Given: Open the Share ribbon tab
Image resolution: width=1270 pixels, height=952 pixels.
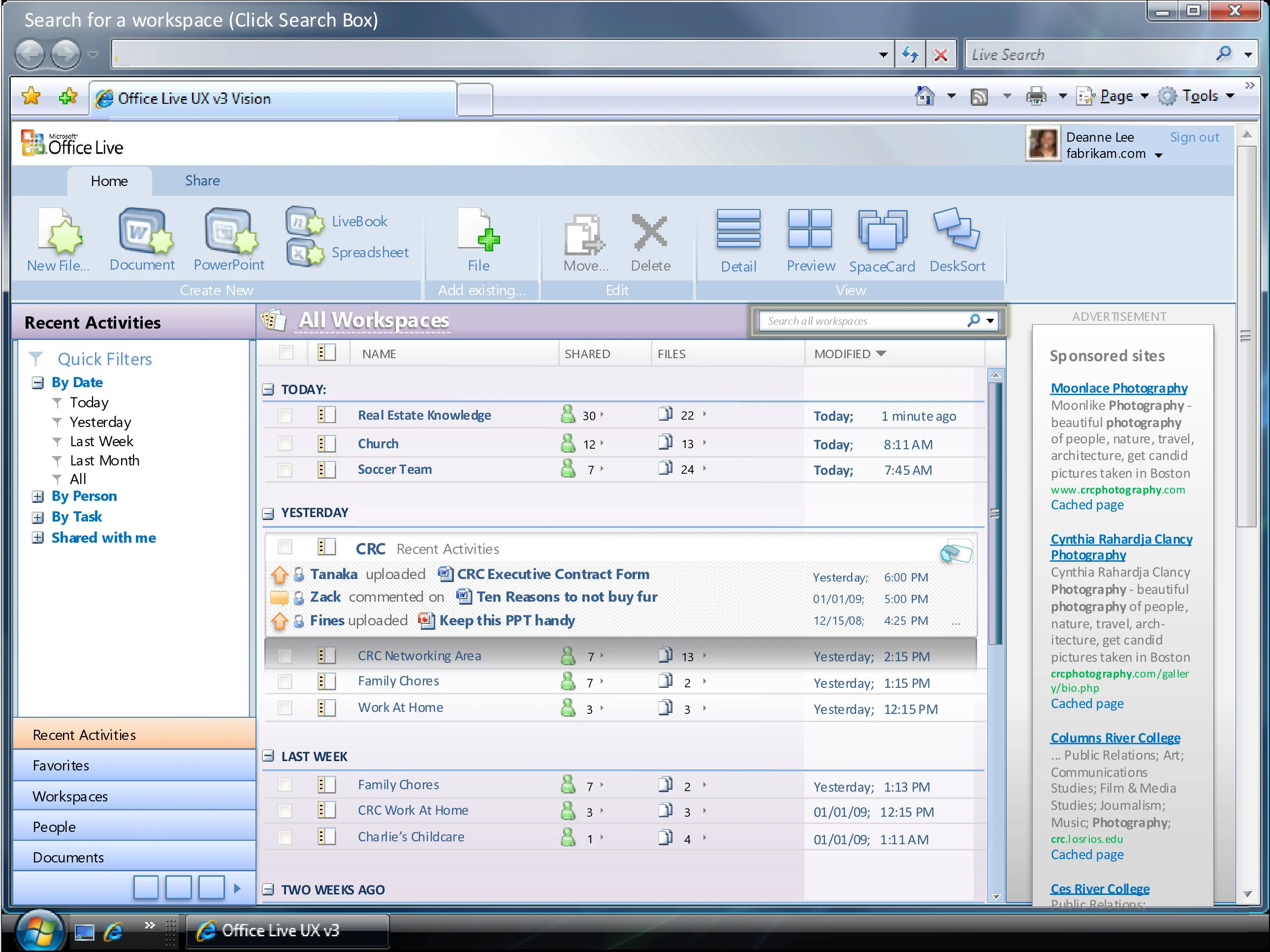Looking at the screenshot, I should point(202,181).
